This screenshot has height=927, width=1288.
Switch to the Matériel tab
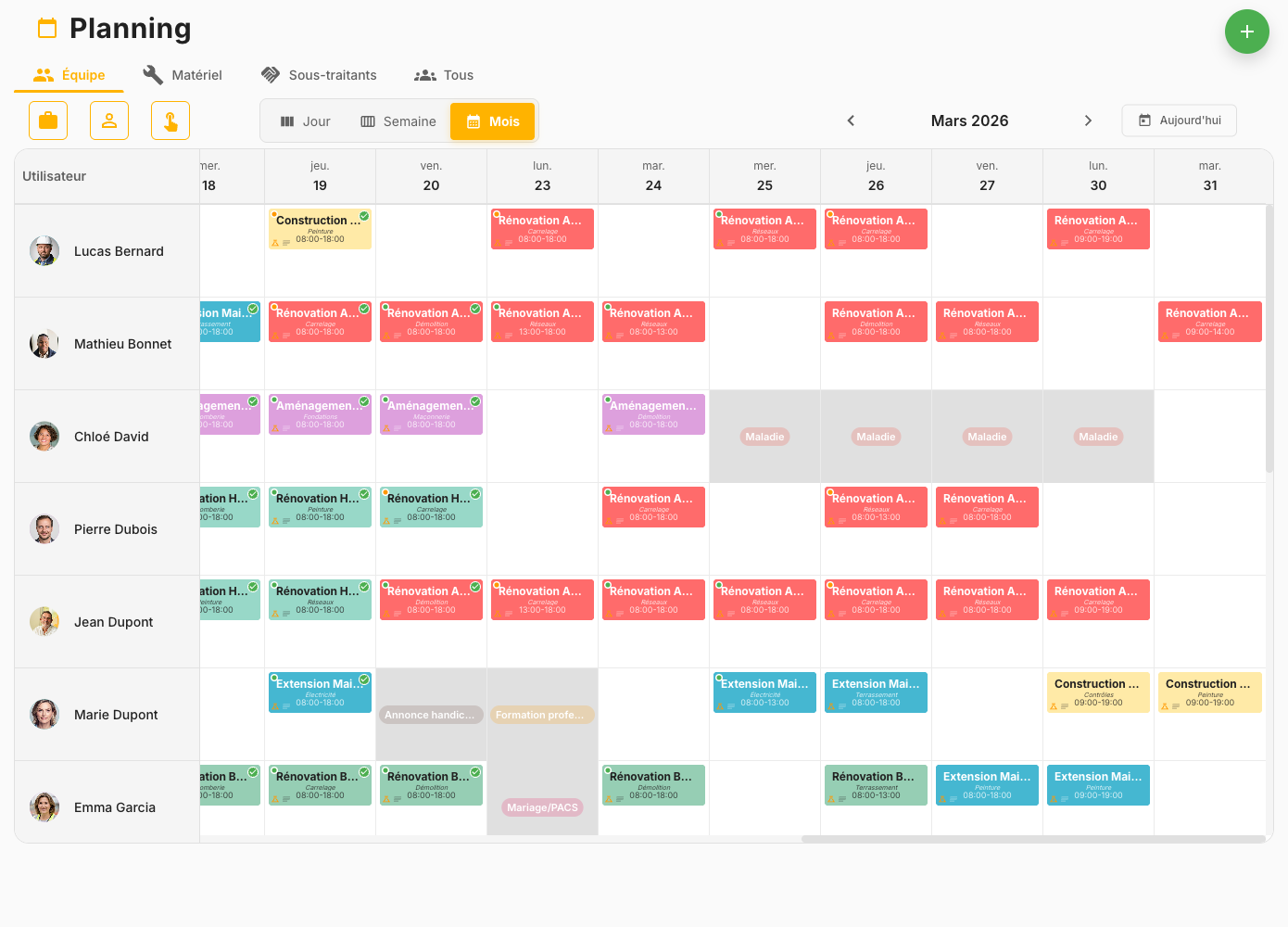coord(183,74)
